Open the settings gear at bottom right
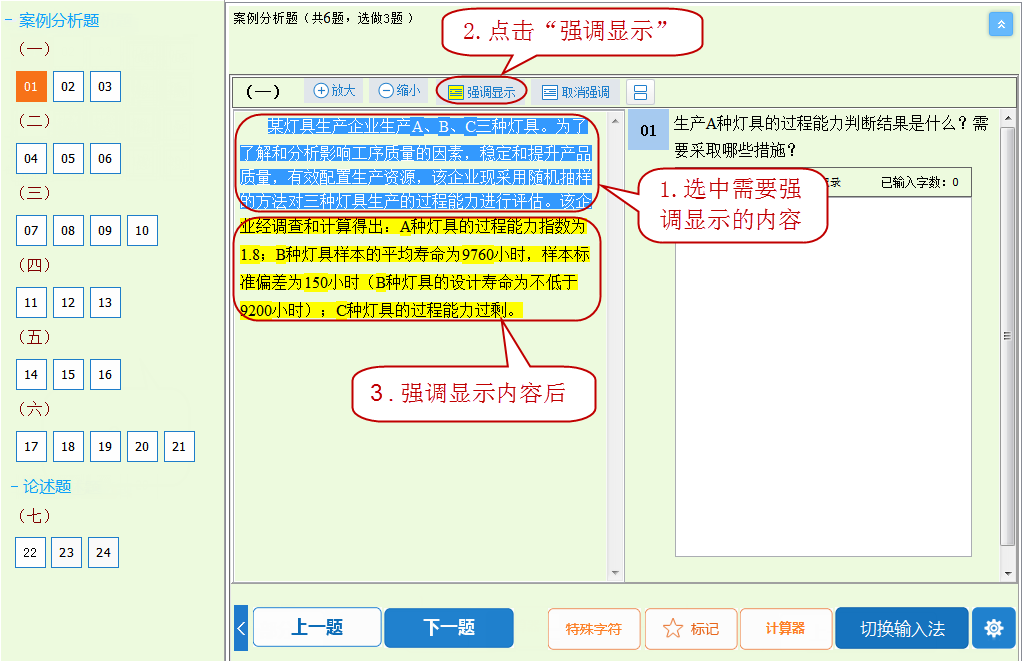 [x=993, y=628]
